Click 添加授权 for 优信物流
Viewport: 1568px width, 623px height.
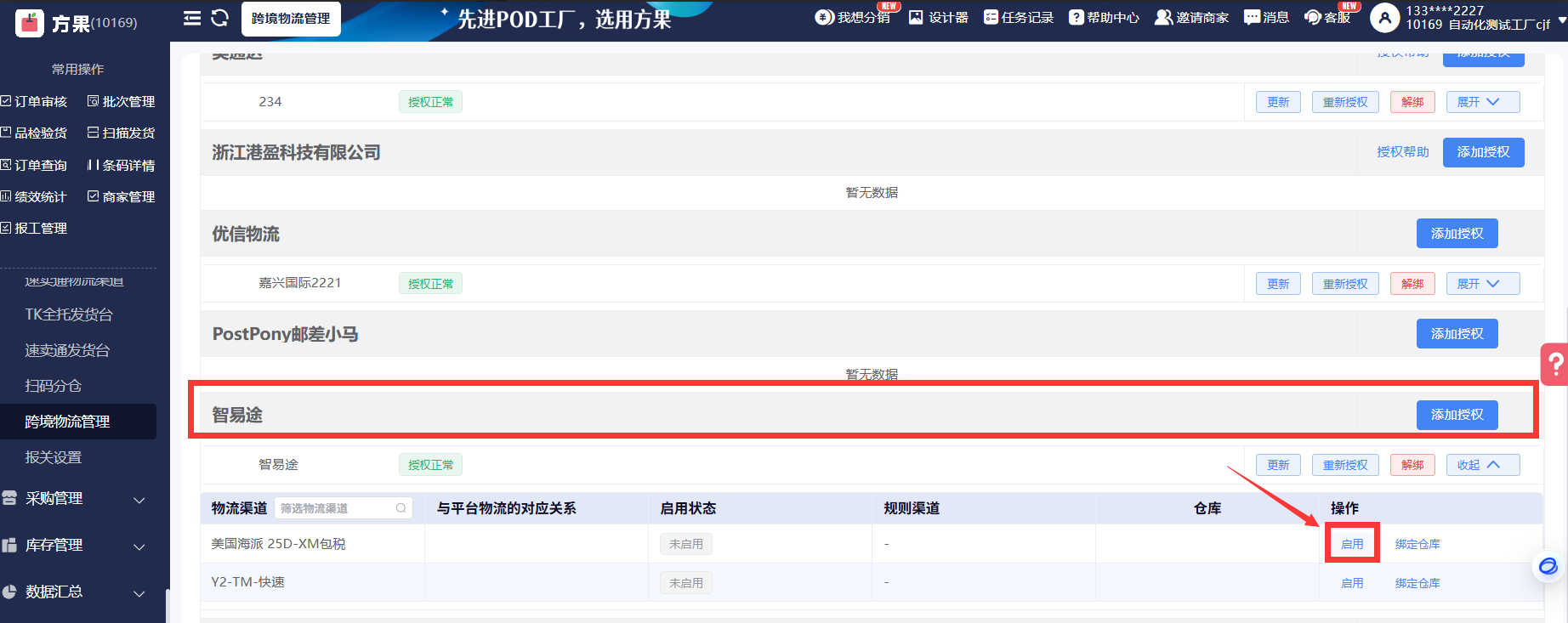tap(1457, 234)
